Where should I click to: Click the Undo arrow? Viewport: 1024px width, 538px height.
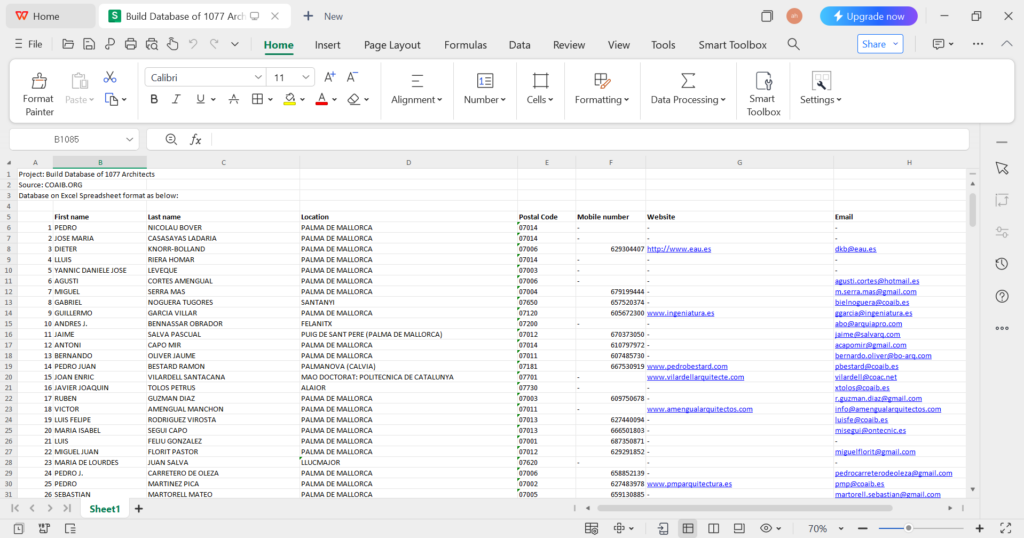tap(193, 44)
